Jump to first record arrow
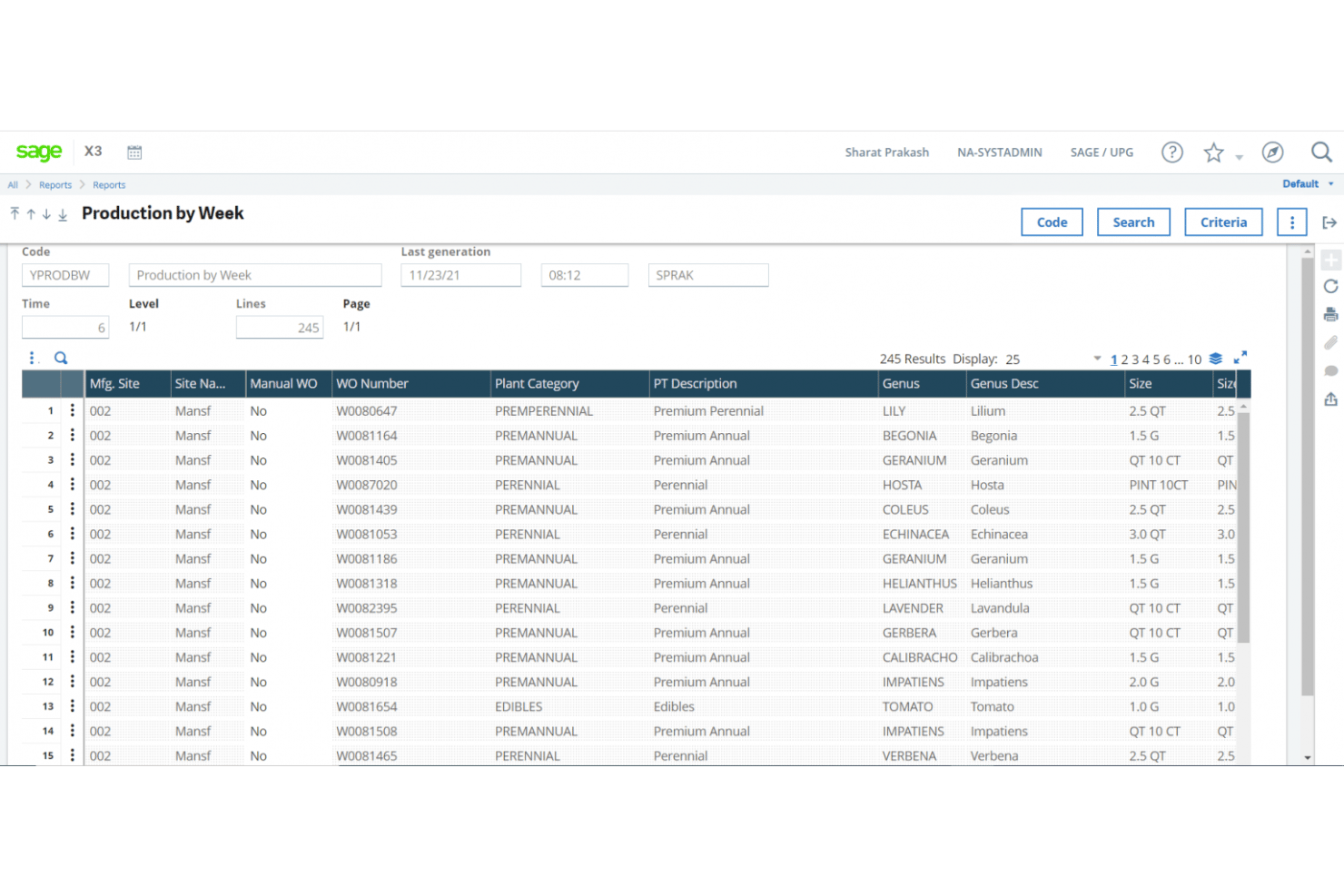 (x=15, y=213)
